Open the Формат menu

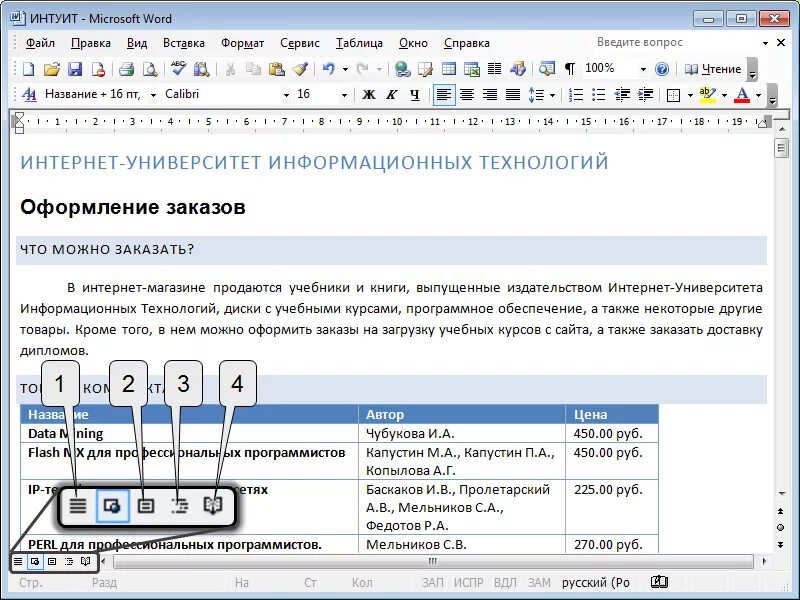(242, 43)
